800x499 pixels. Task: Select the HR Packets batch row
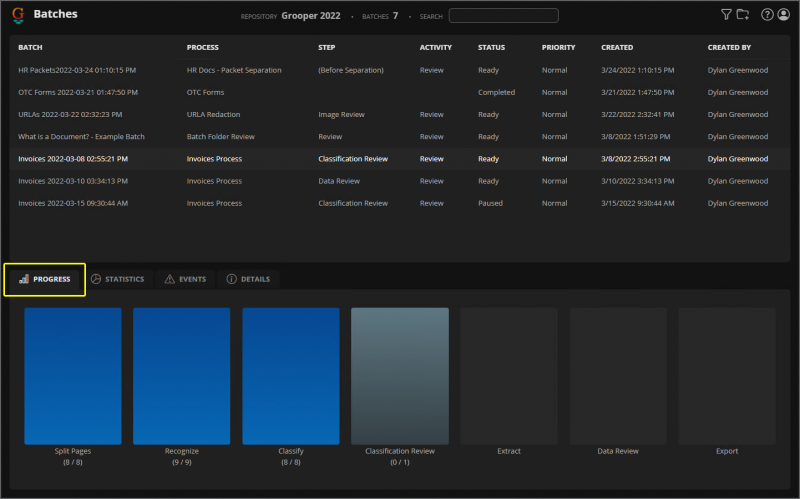click(x=77, y=70)
